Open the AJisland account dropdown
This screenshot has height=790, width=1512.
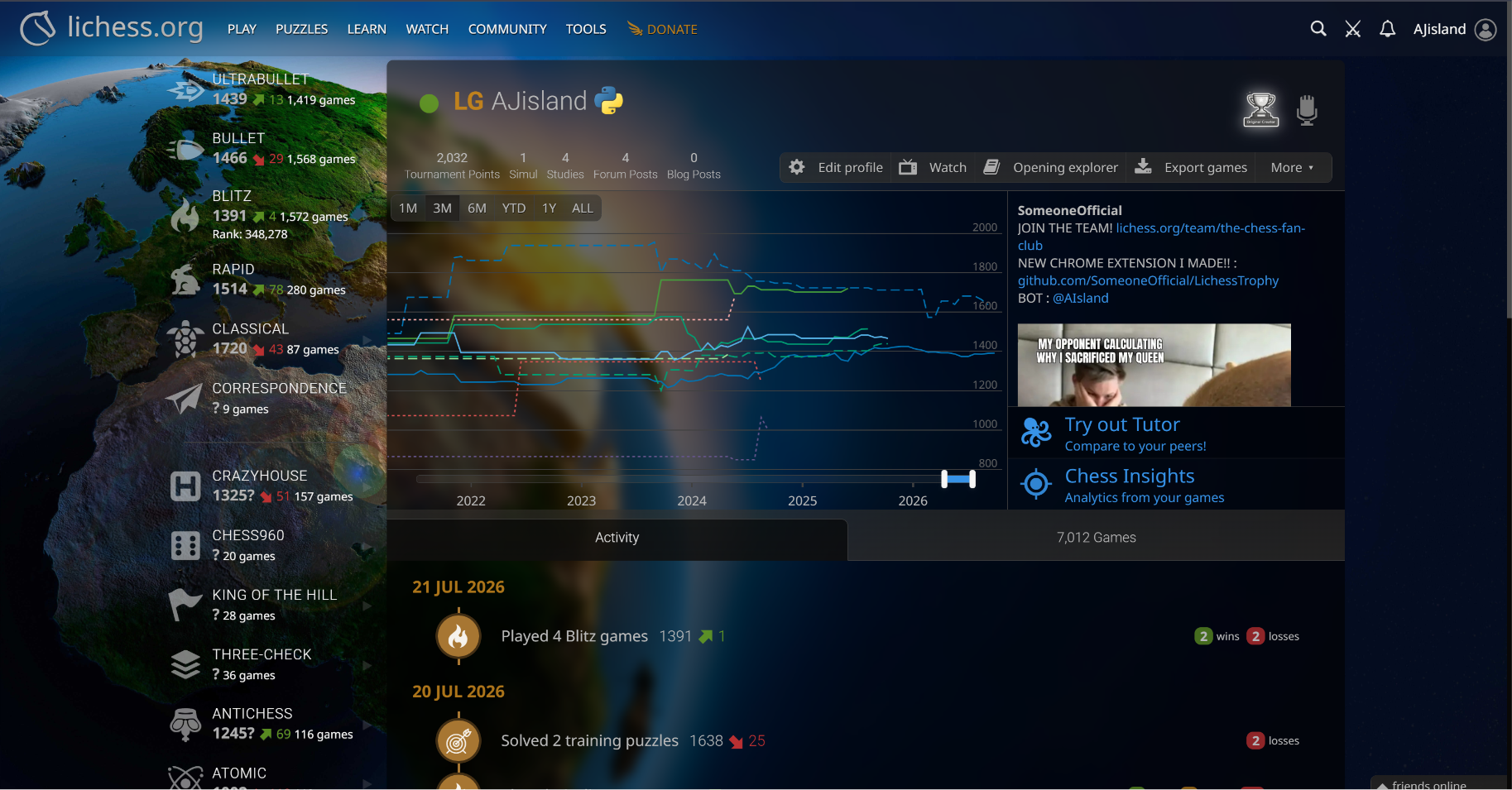coord(1454,29)
